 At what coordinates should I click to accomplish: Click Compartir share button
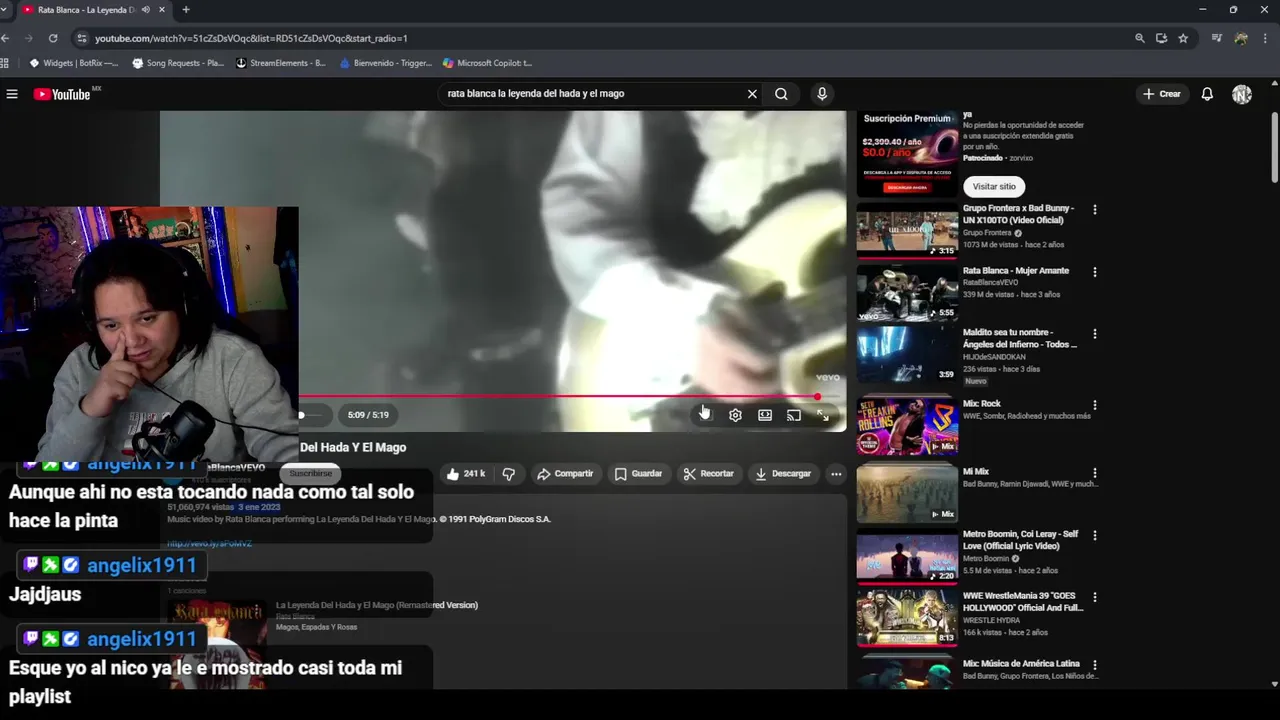point(565,474)
